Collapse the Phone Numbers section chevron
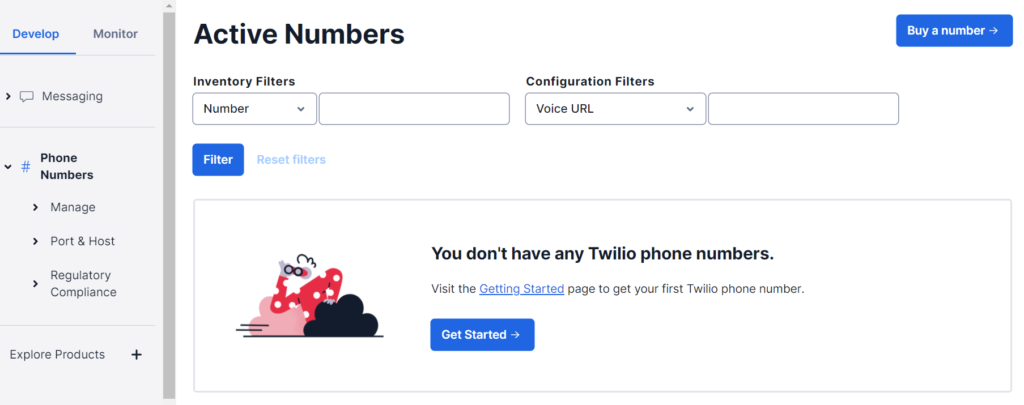The width and height of the screenshot is (1024, 405). point(8,166)
